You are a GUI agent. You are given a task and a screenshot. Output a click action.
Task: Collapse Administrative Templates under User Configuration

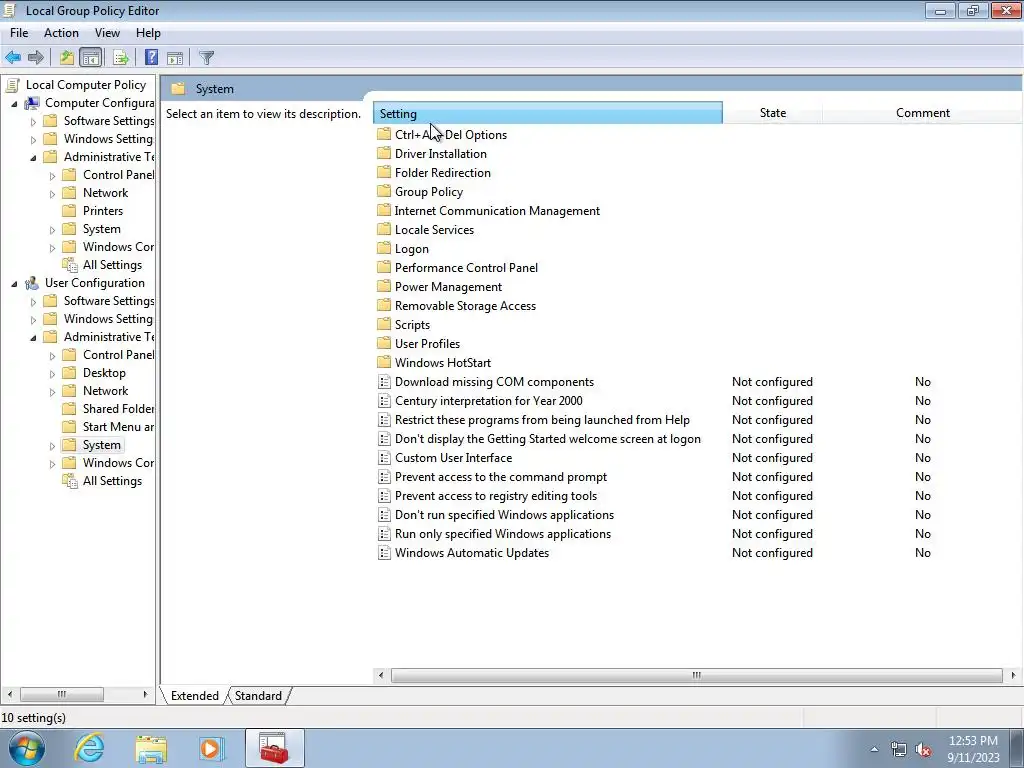click(33, 338)
